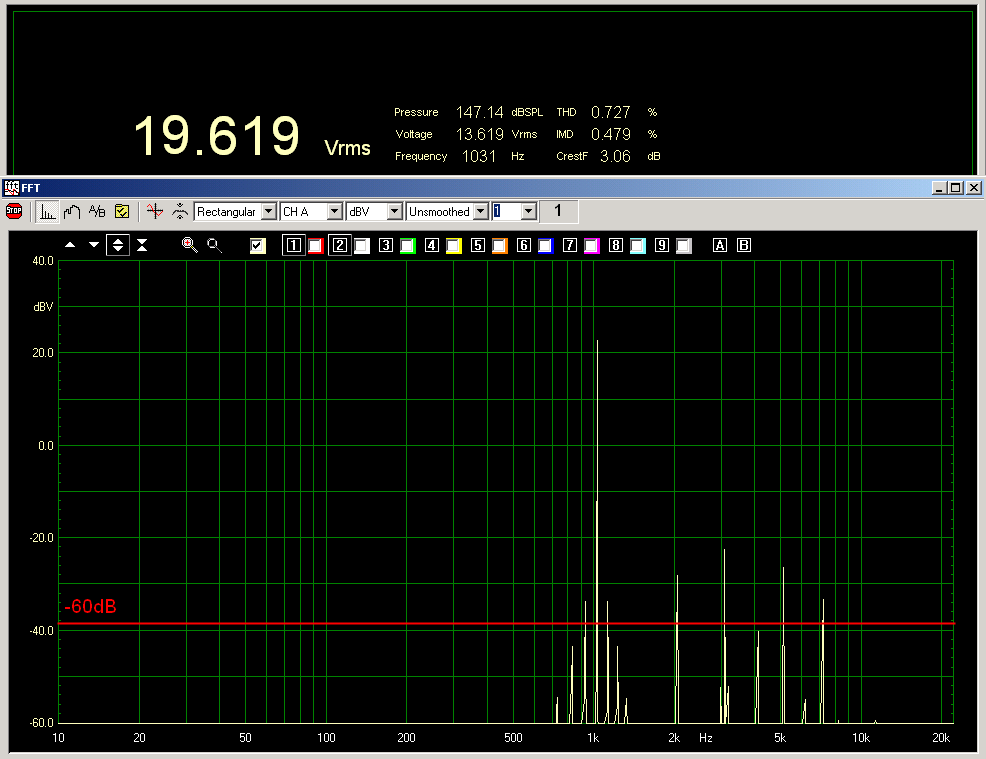Click the vertical compress arrows icon
The width and height of the screenshot is (986, 759).
(x=142, y=245)
